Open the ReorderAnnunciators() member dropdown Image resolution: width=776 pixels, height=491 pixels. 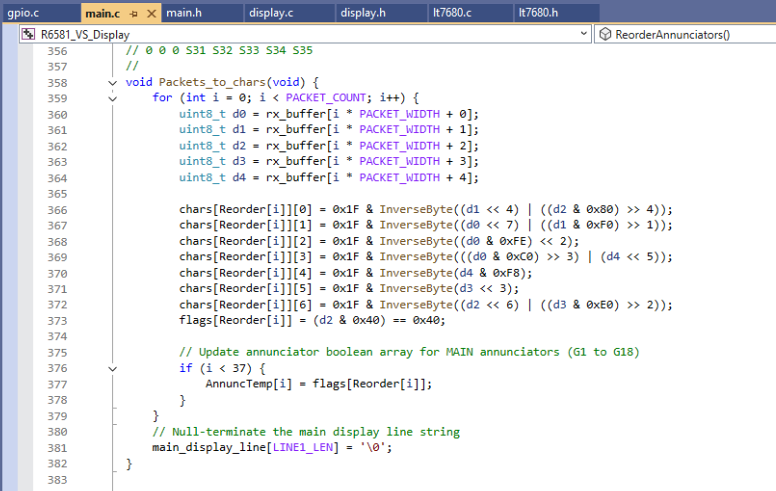coord(685,34)
